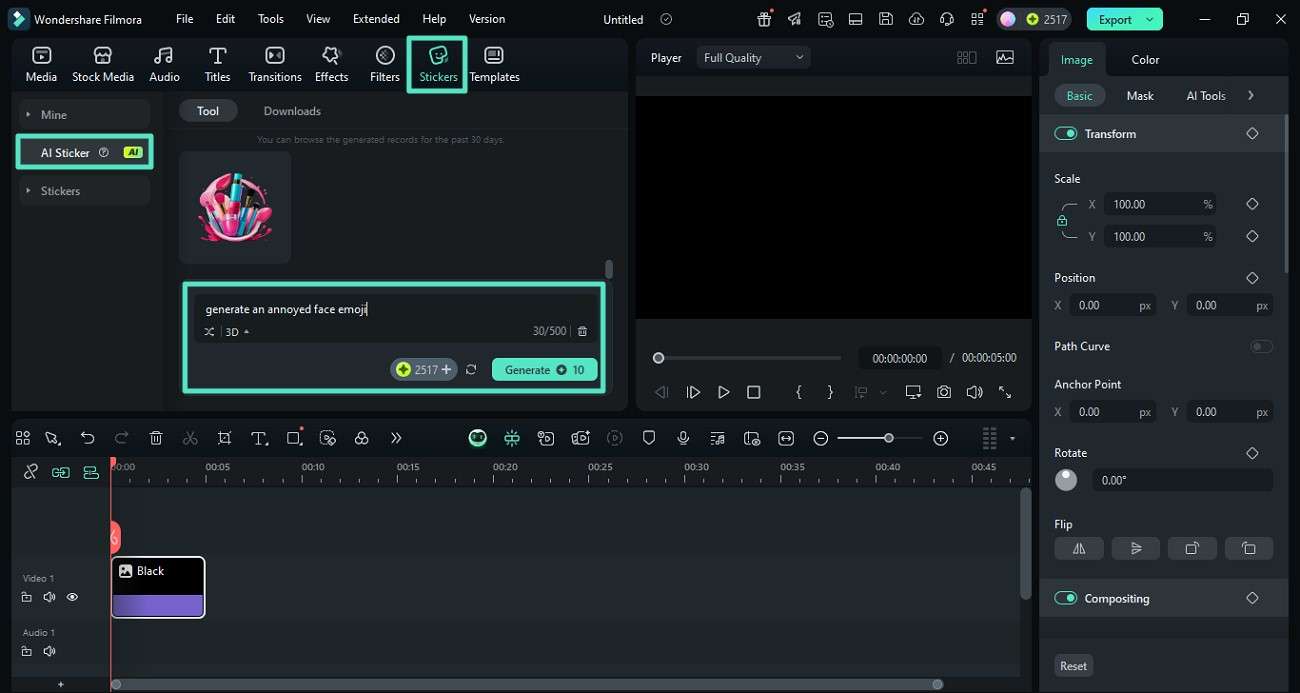Select the generated makeup sticker thumbnail
The height and width of the screenshot is (693, 1300).
[235, 208]
